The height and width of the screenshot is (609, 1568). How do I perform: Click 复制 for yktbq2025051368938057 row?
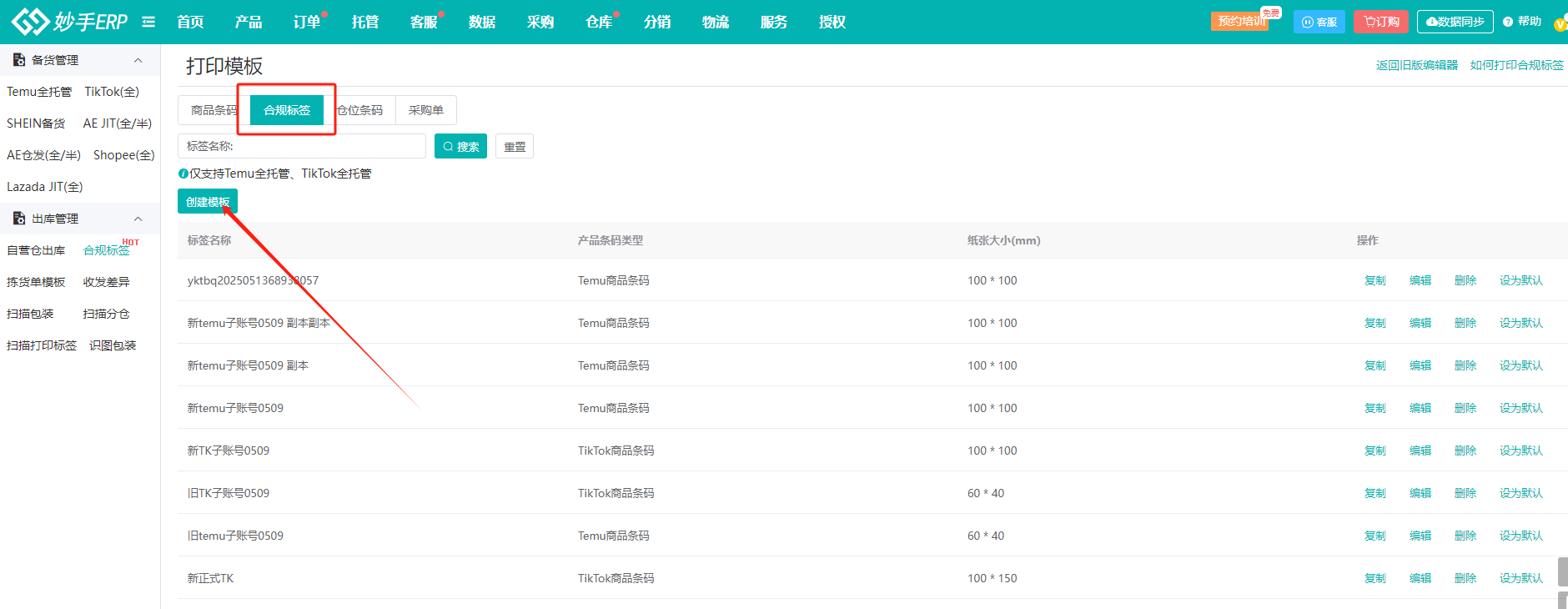click(x=1375, y=280)
